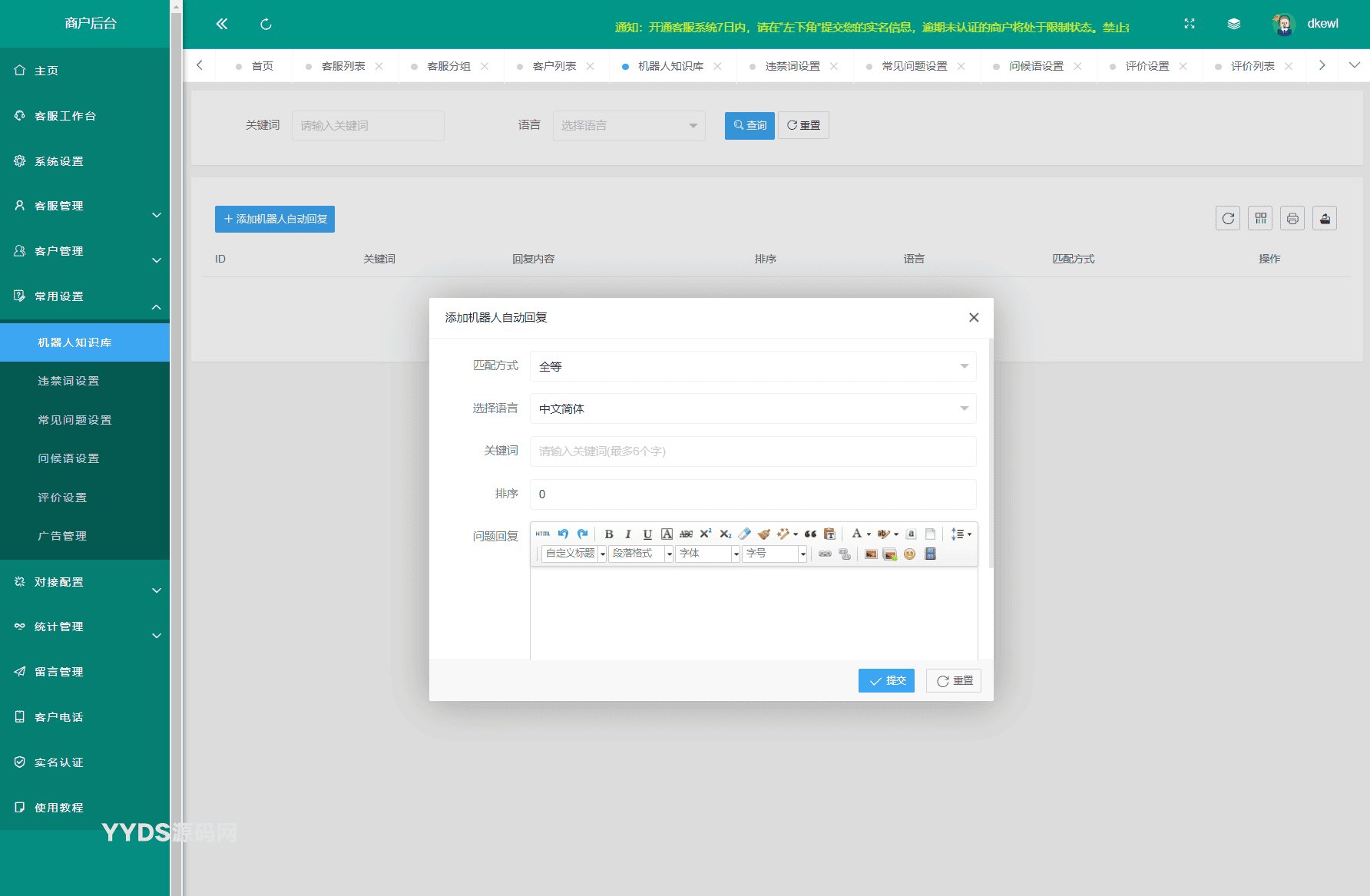Open multiple image upload icon
Screen dimensions: 1370x896
(x=890, y=554)
